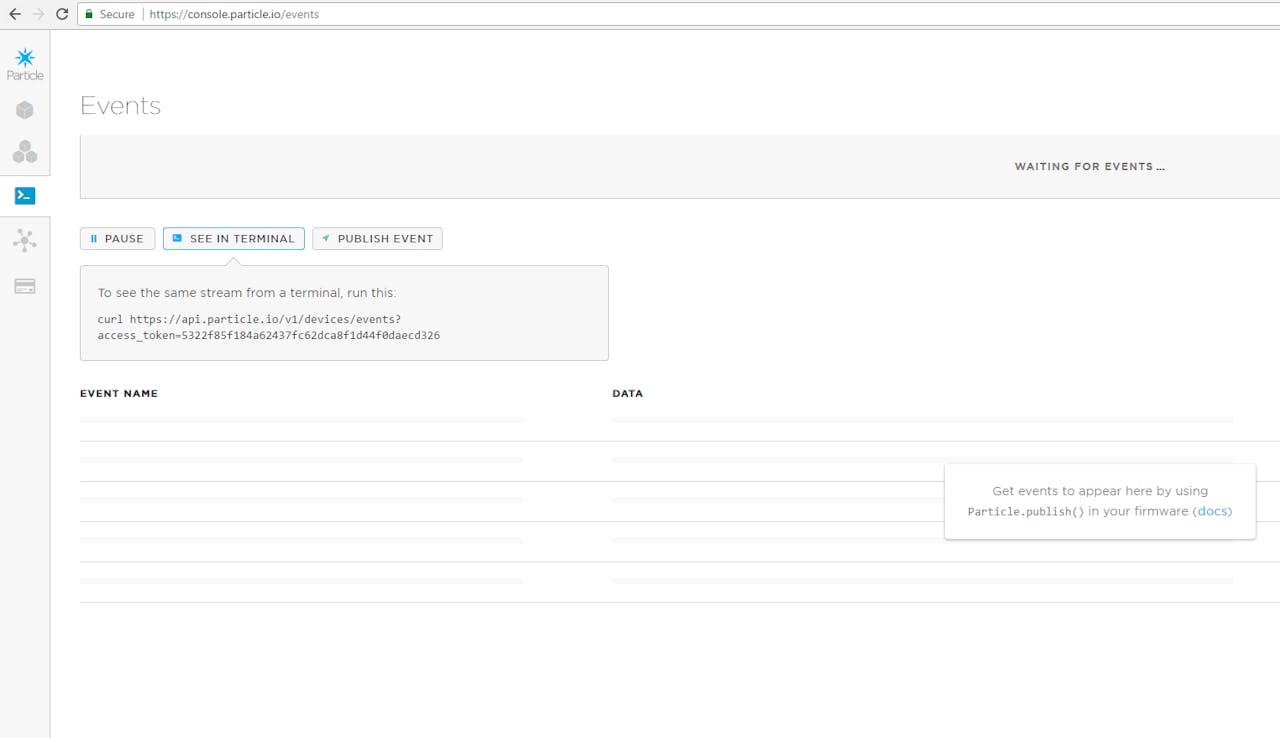Click the See in Terminal button
Viewport: 1280px width, 738px height.
coord(234,239)
